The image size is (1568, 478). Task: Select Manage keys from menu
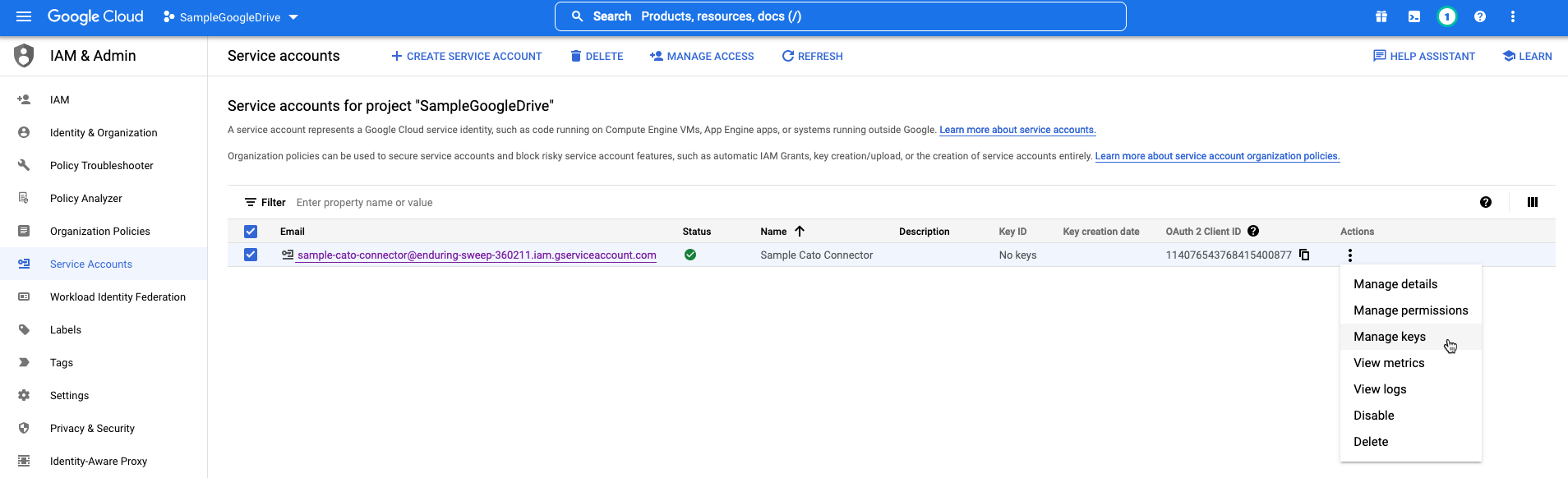click(1411, 337)
